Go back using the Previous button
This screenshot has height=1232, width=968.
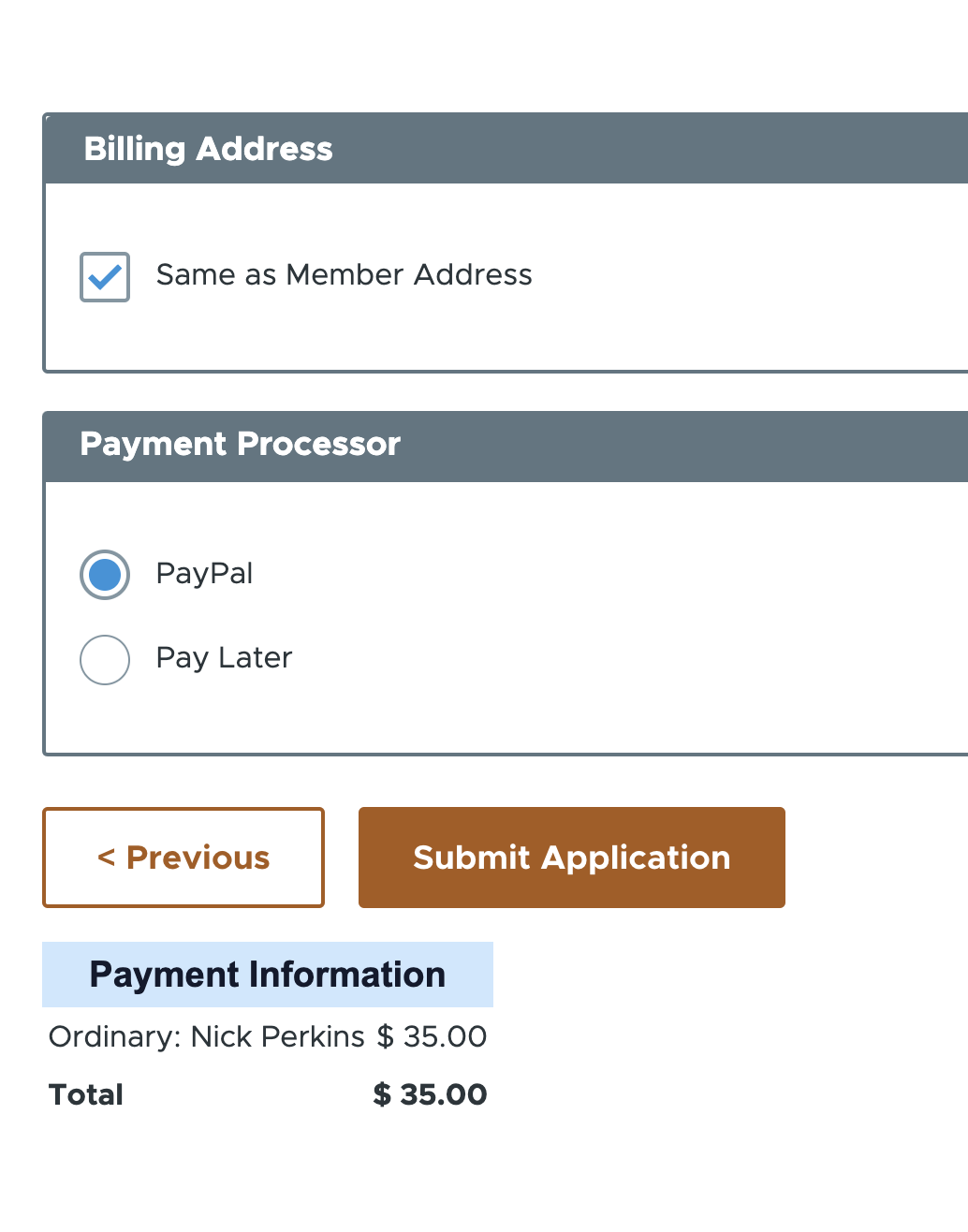tap(183, 857)
